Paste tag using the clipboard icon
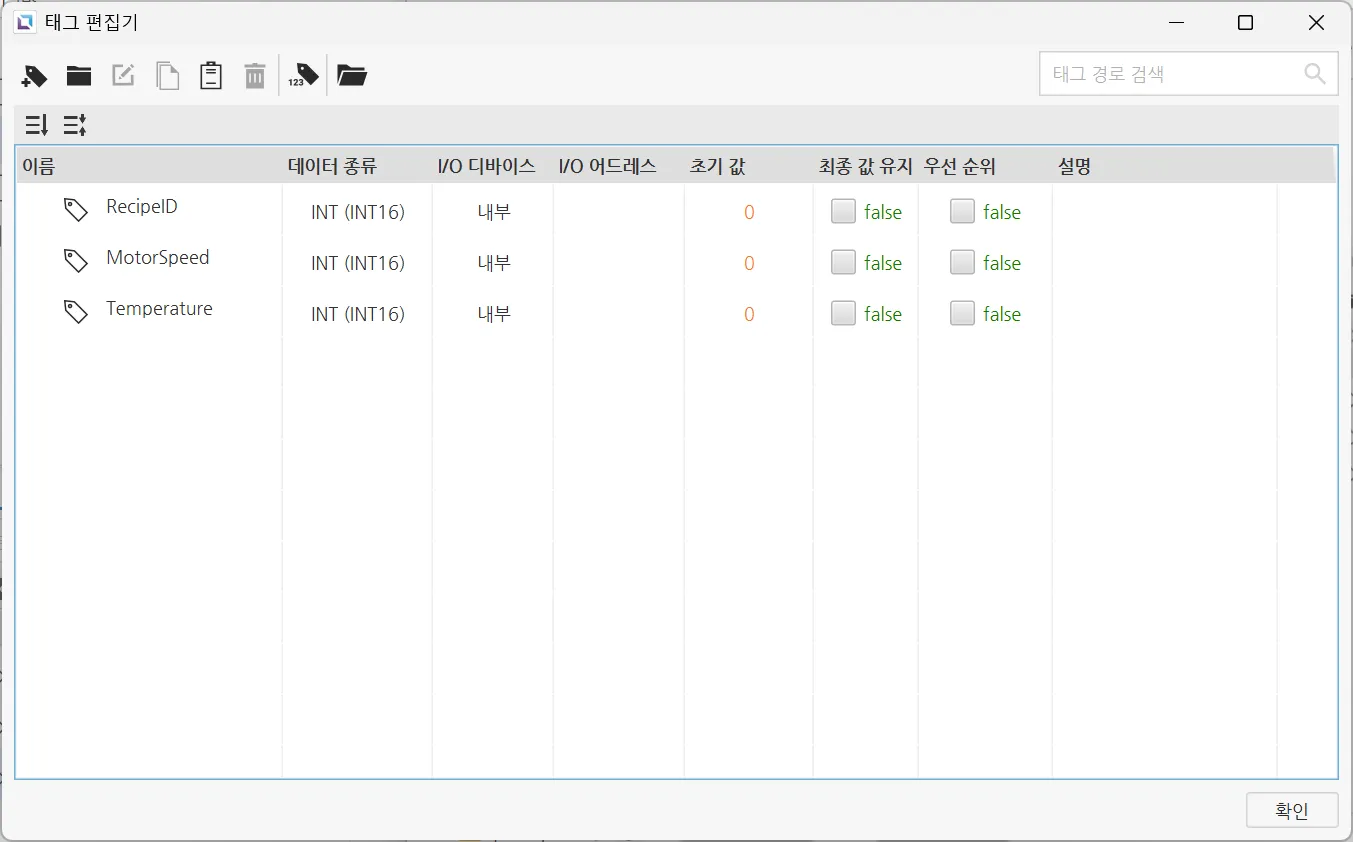 pyautogui.click(x=211, y=76)
